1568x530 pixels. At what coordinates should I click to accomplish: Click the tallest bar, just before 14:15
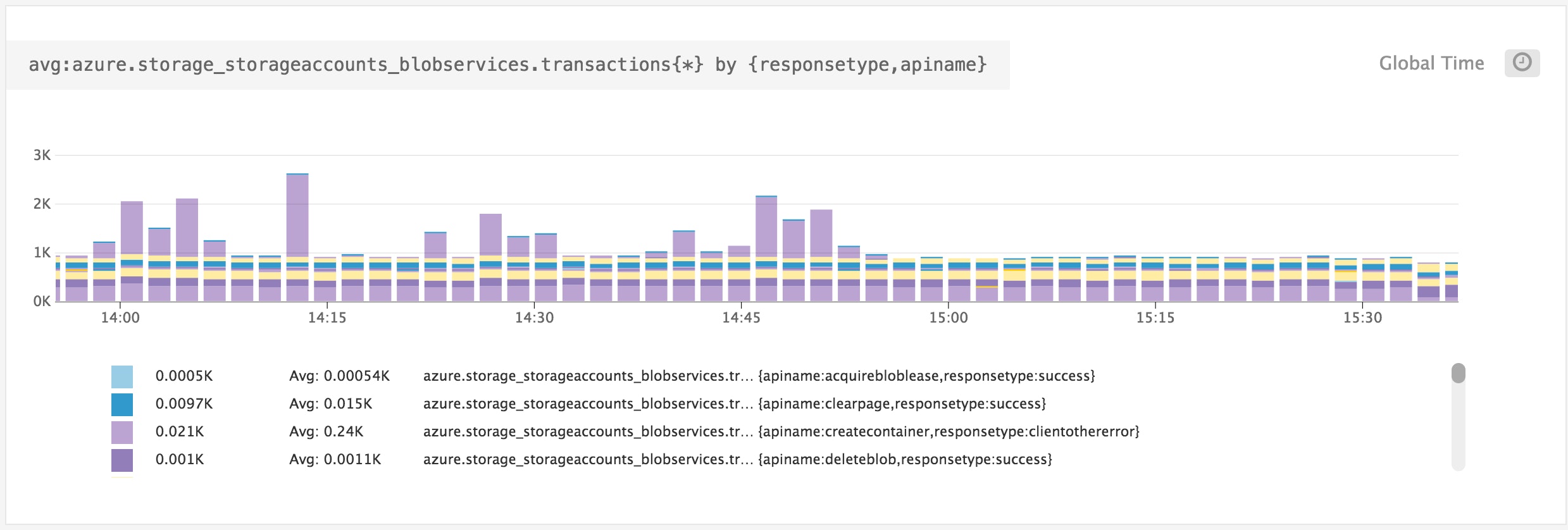coord(297,215)
